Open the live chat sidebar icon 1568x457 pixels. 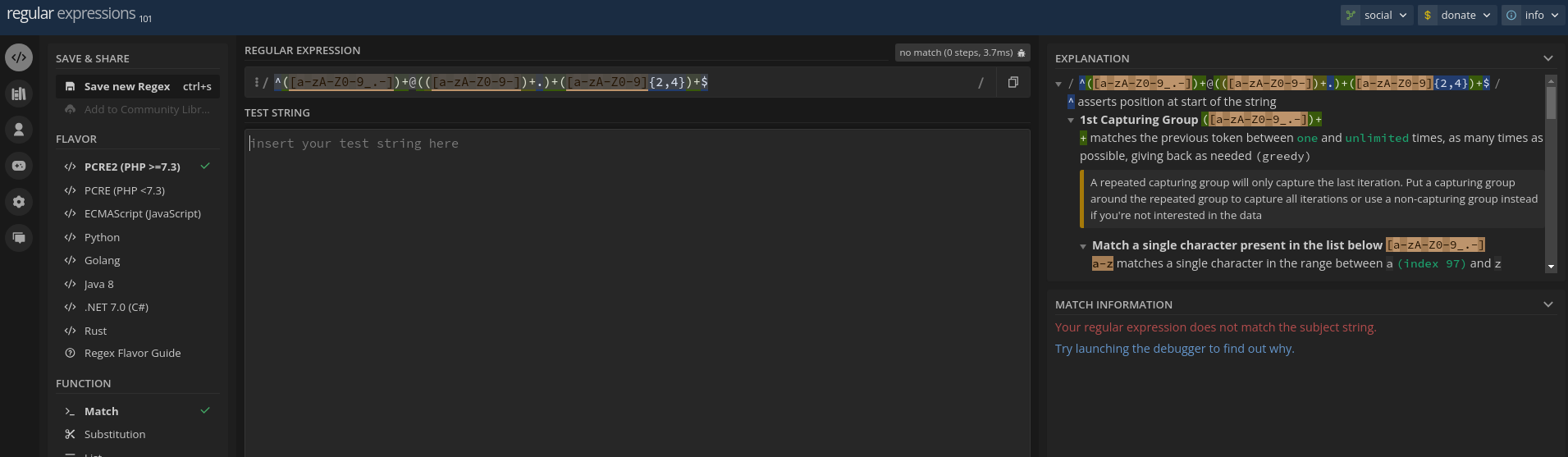[19, 238]
